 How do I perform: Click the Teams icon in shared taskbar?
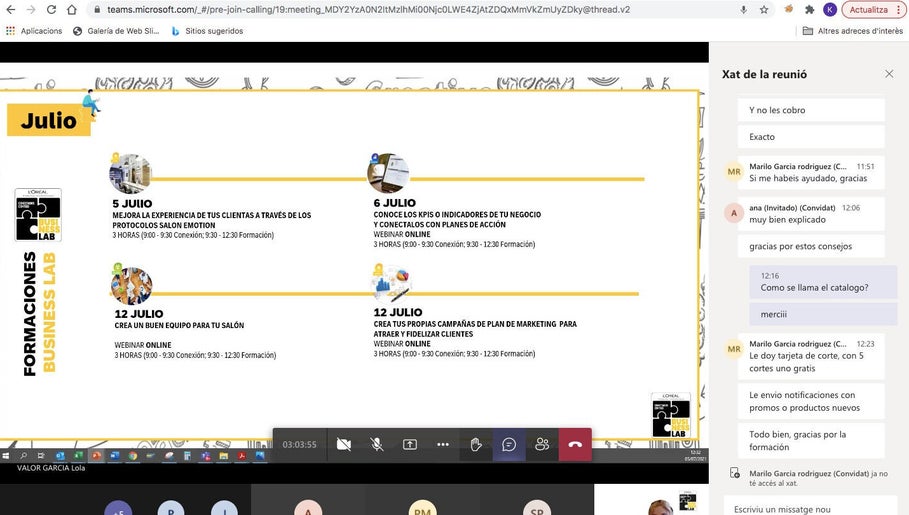[x=205, y=456]
